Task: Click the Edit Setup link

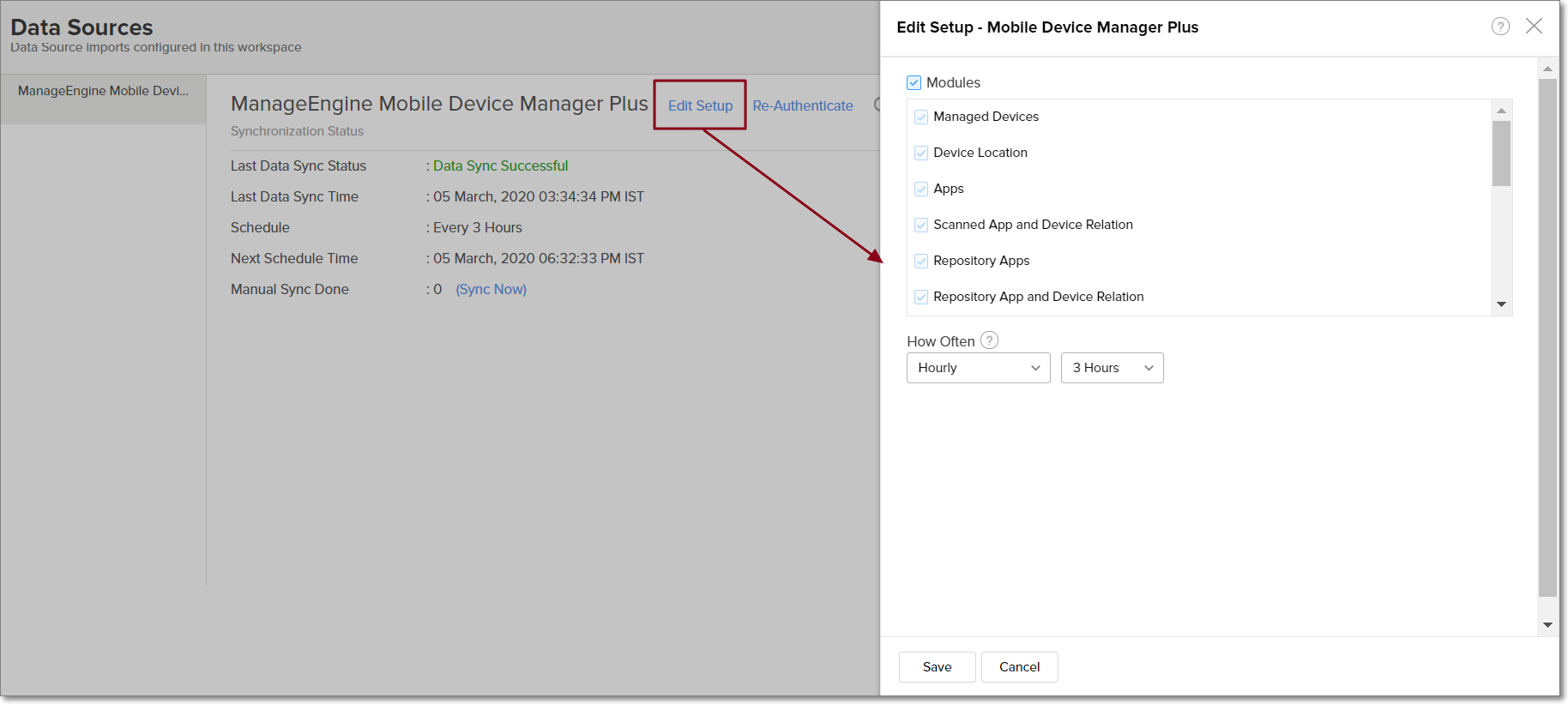Action: [700, 105]
